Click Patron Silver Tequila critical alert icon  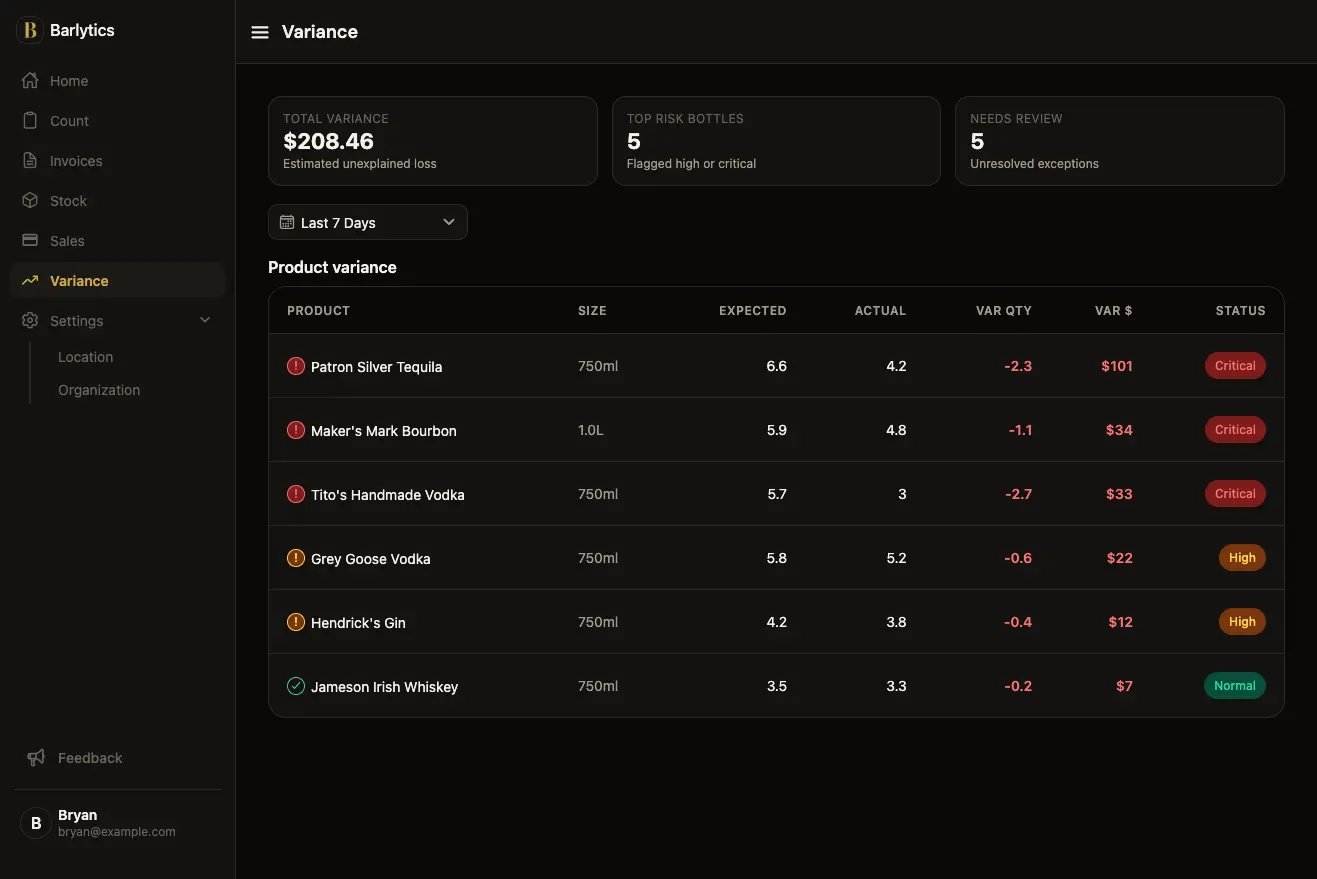[296, 366]
